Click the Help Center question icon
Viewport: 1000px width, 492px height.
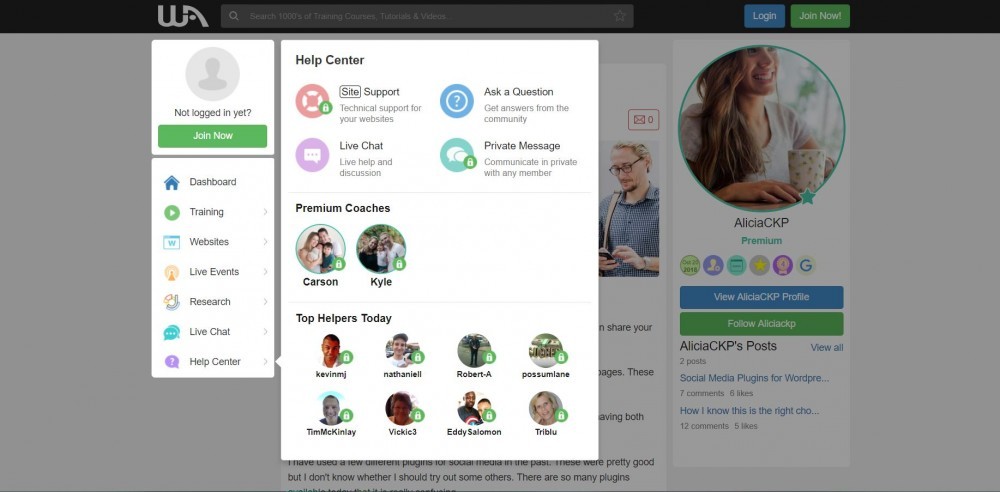172,362
